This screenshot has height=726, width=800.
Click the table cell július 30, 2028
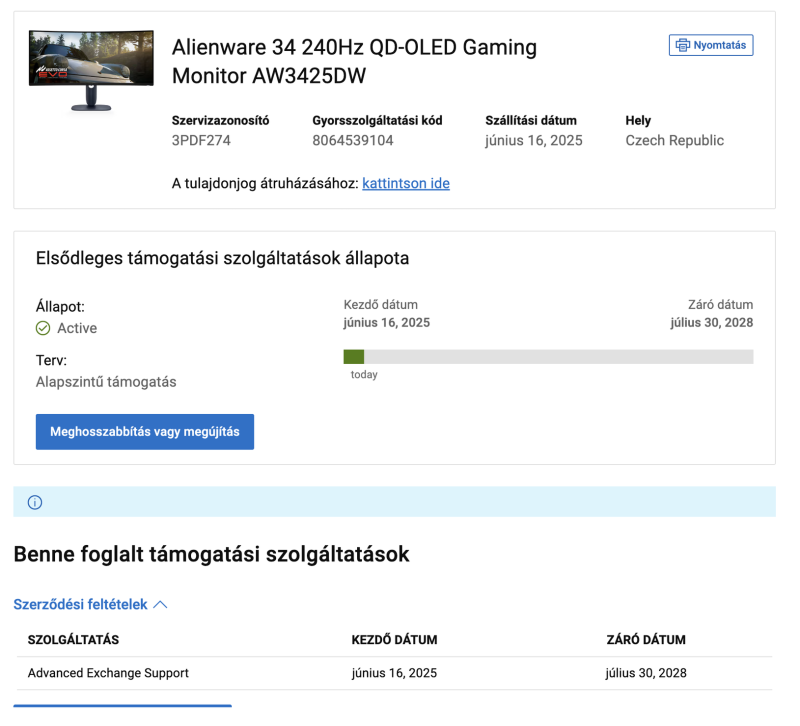point(646,673)
